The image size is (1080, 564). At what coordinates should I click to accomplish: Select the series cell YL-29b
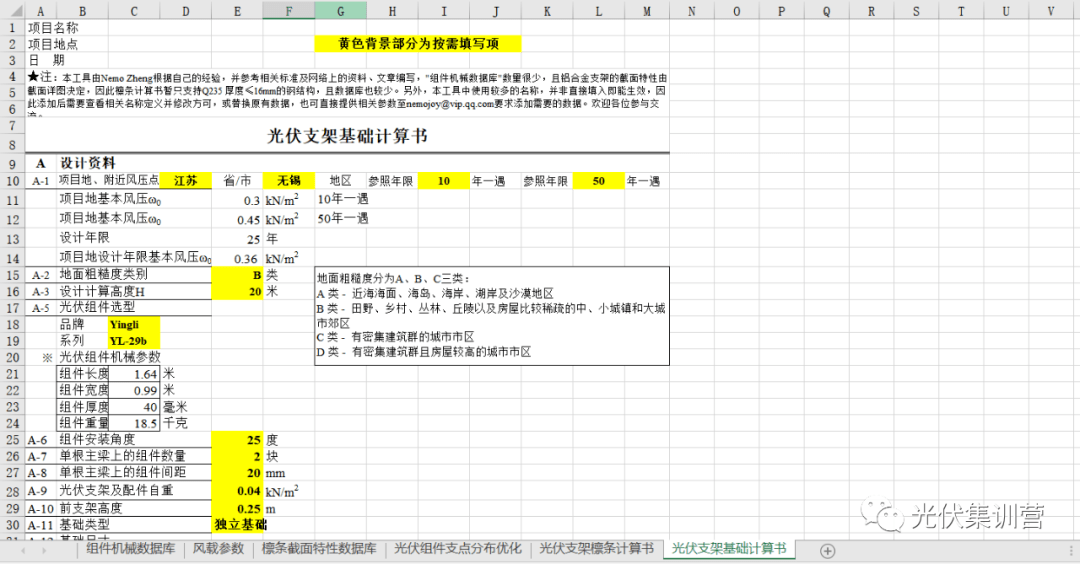[134, 341]
